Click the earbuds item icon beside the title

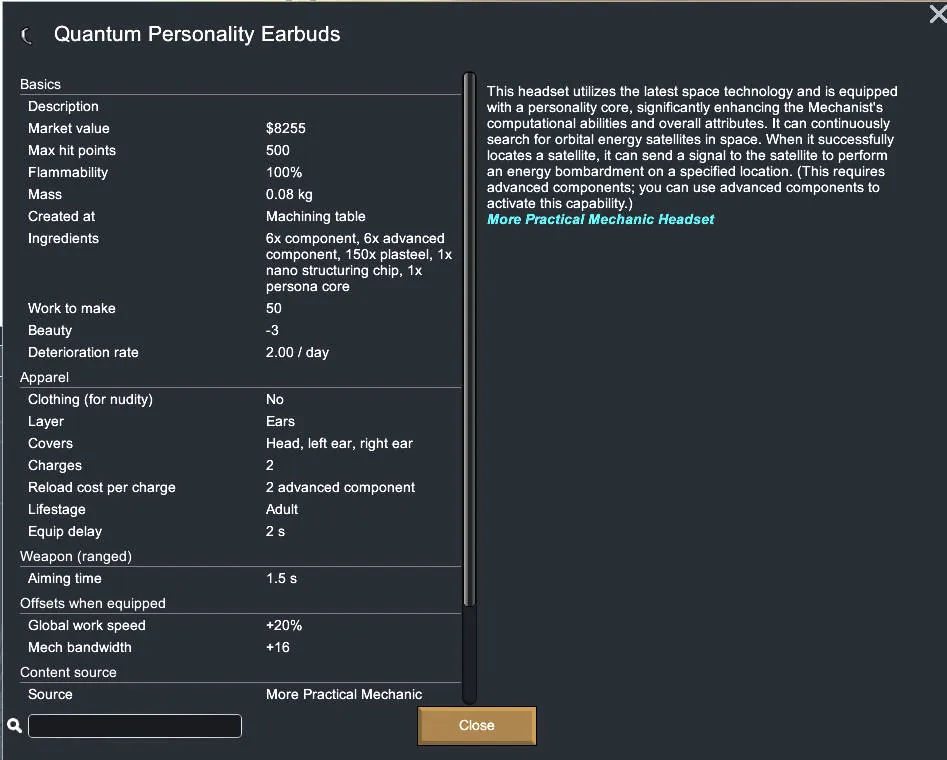(27, 36)
